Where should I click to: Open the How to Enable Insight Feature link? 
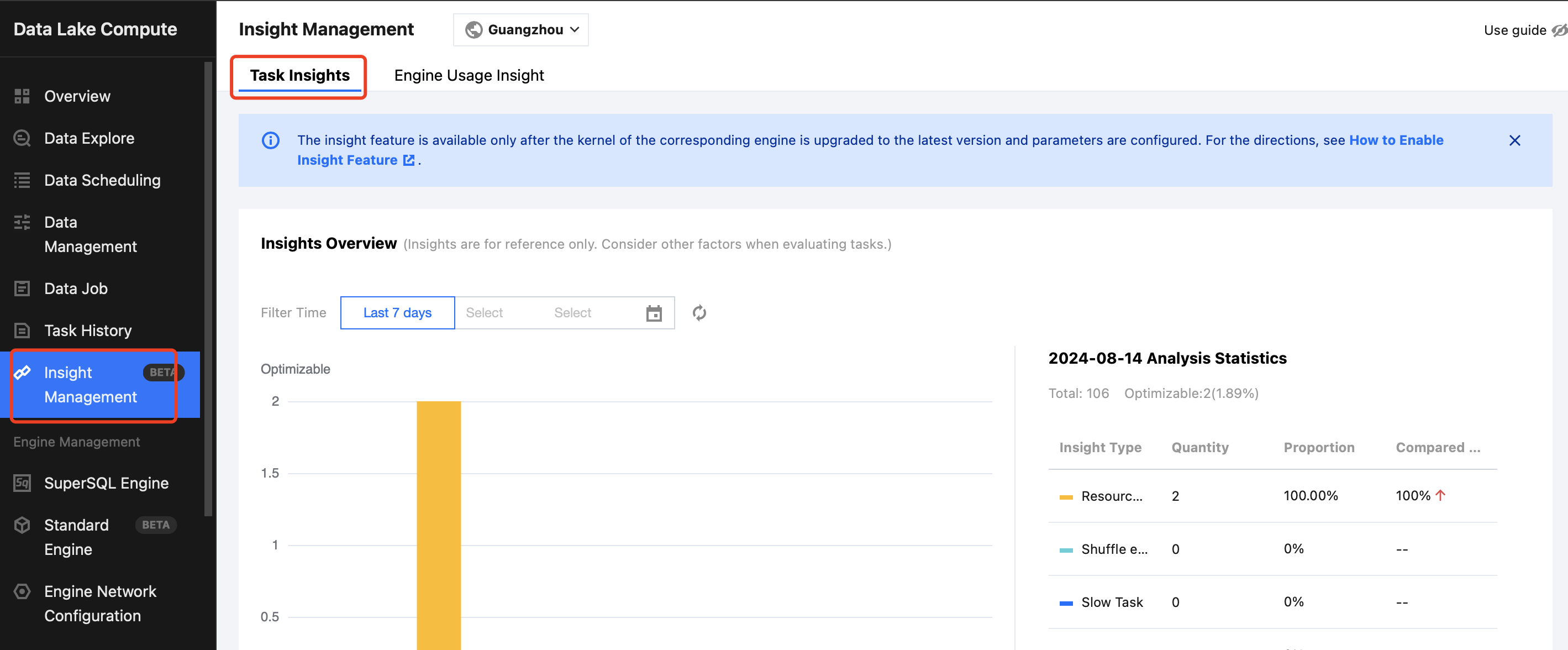pyautogui.click(x=1396, y=140)
